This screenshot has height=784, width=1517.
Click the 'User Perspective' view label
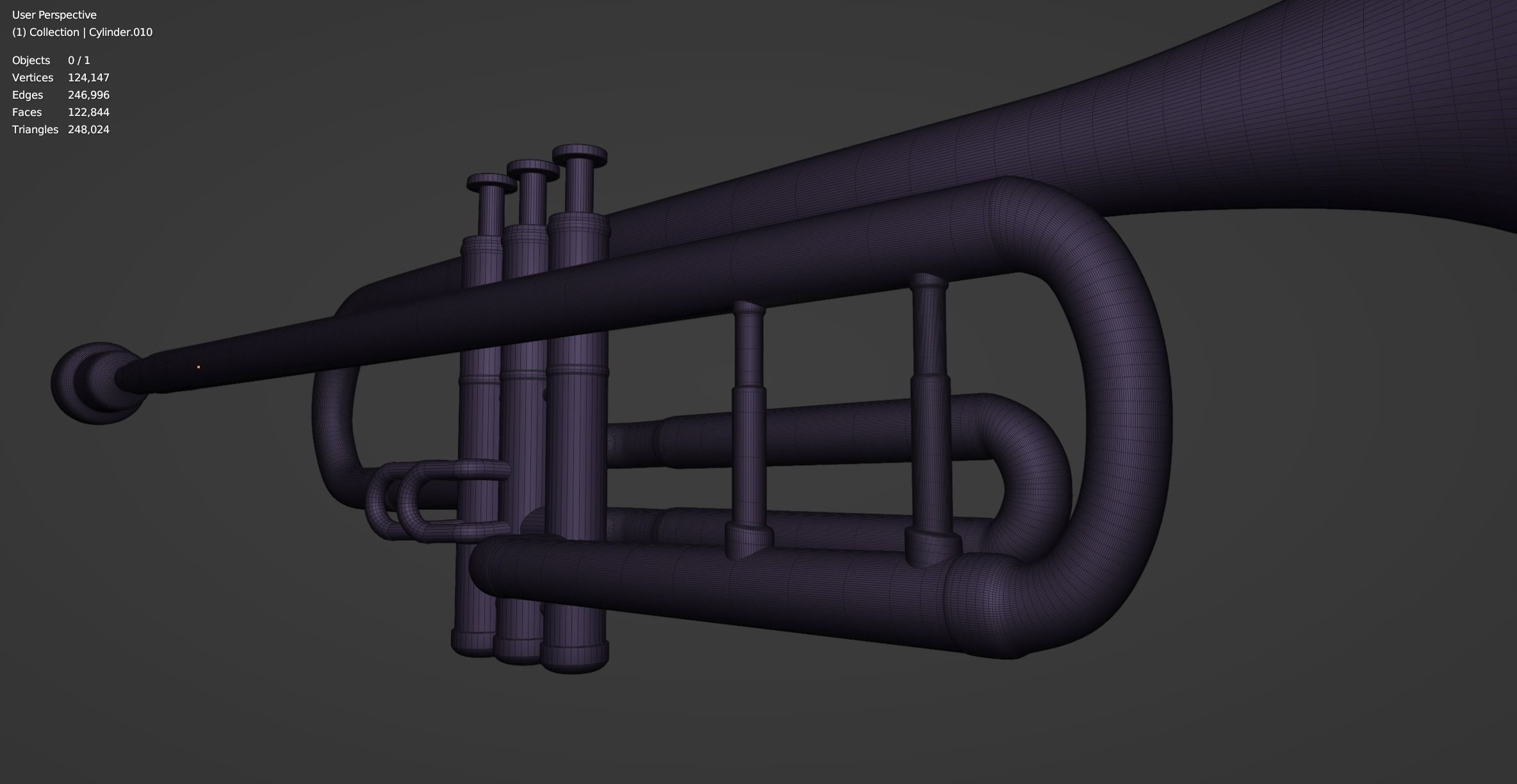(54, 15)
